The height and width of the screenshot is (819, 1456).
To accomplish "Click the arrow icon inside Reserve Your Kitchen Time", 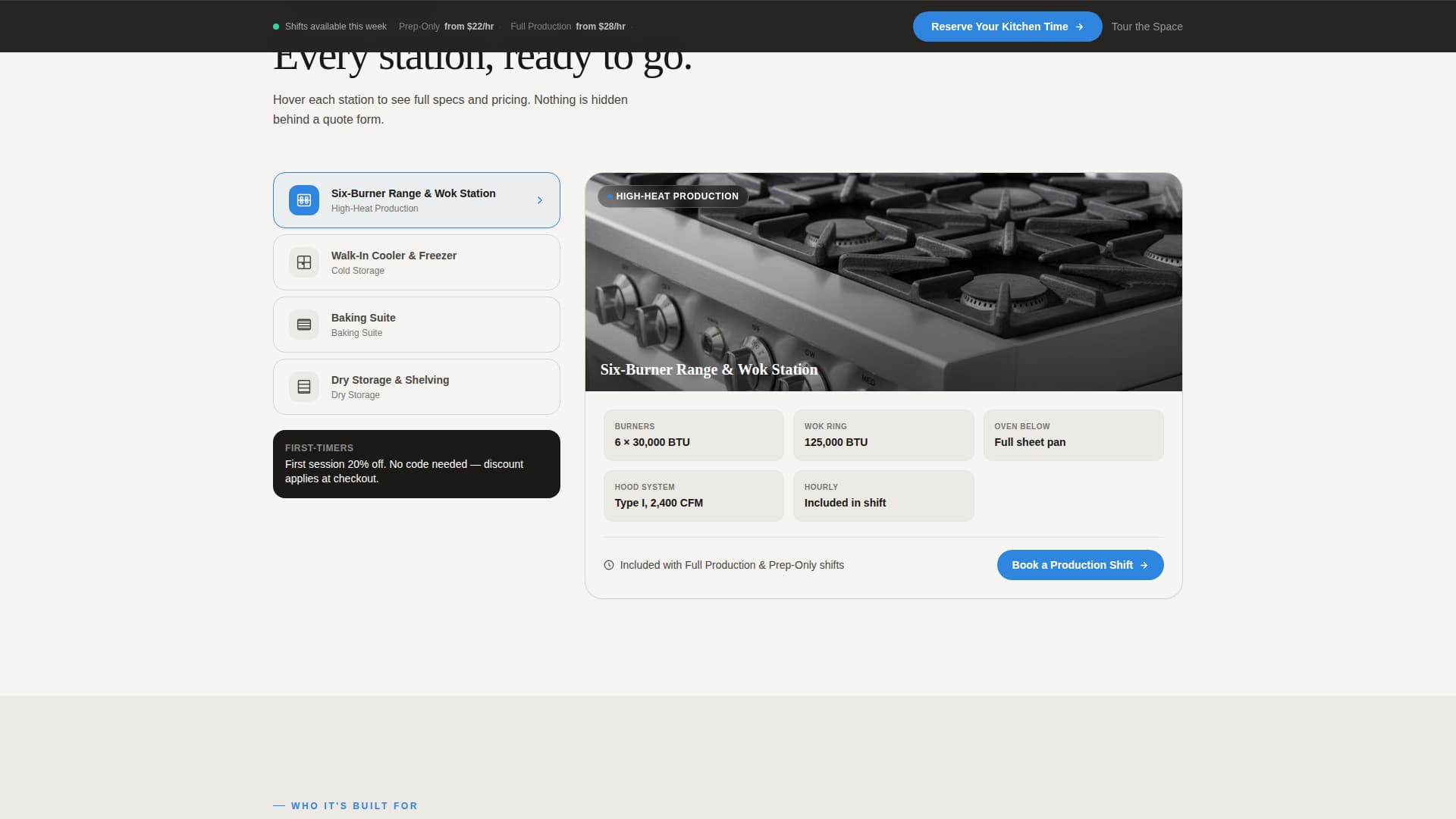I will tap(1080, 27).
